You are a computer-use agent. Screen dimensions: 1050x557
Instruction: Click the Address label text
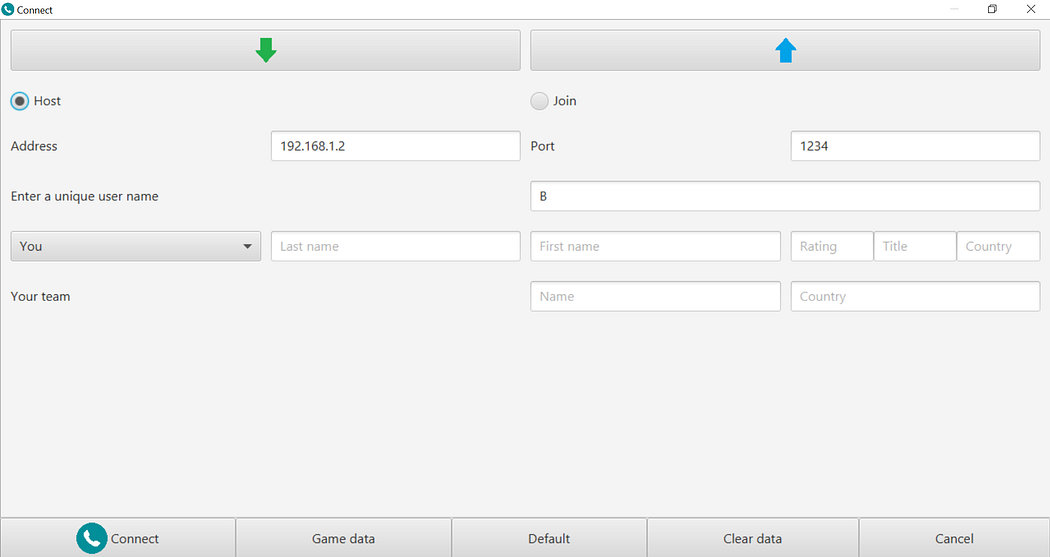[34, 146]
